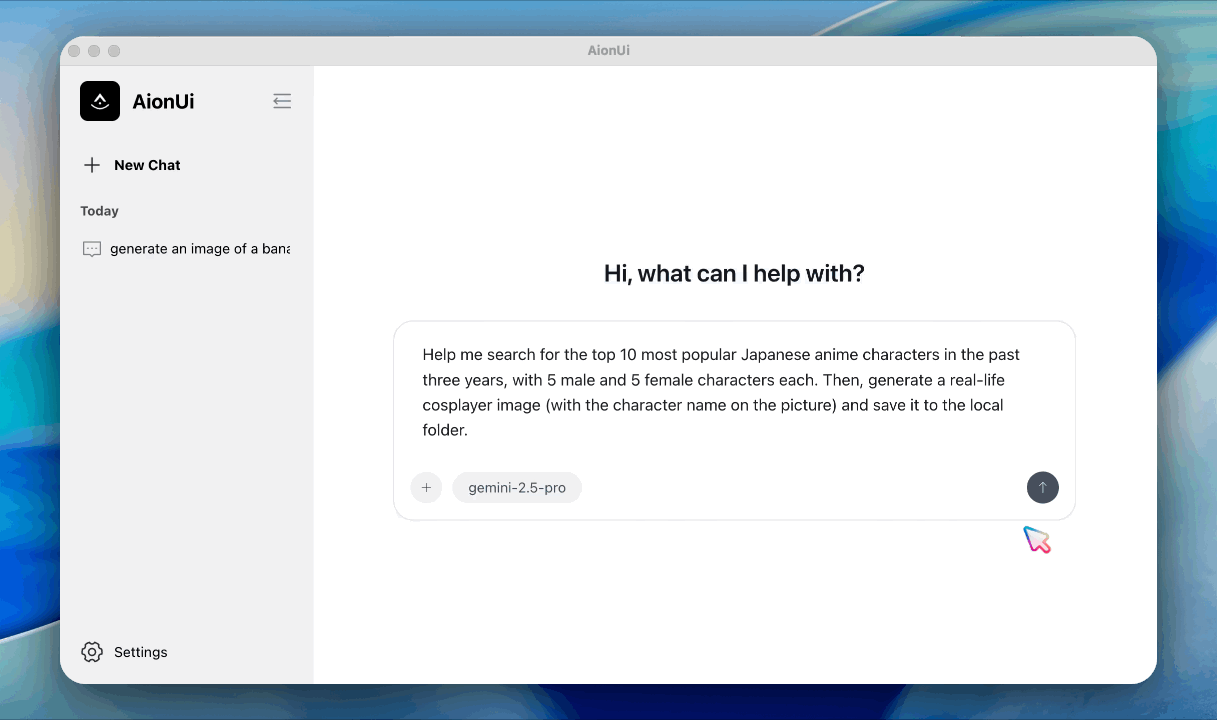The image size is (1217, 720).
Task: Click the chat bubble icon in history
Action: click(92, 249)
